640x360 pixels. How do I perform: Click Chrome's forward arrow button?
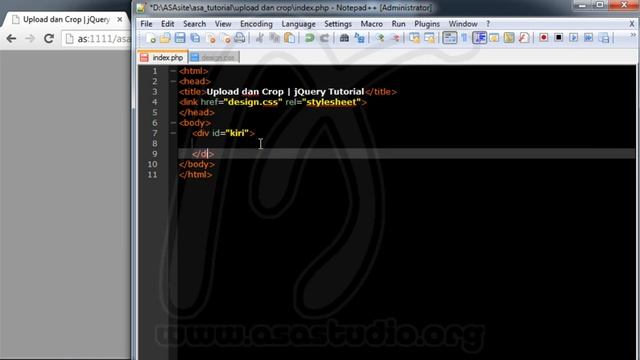pos(30,38)
